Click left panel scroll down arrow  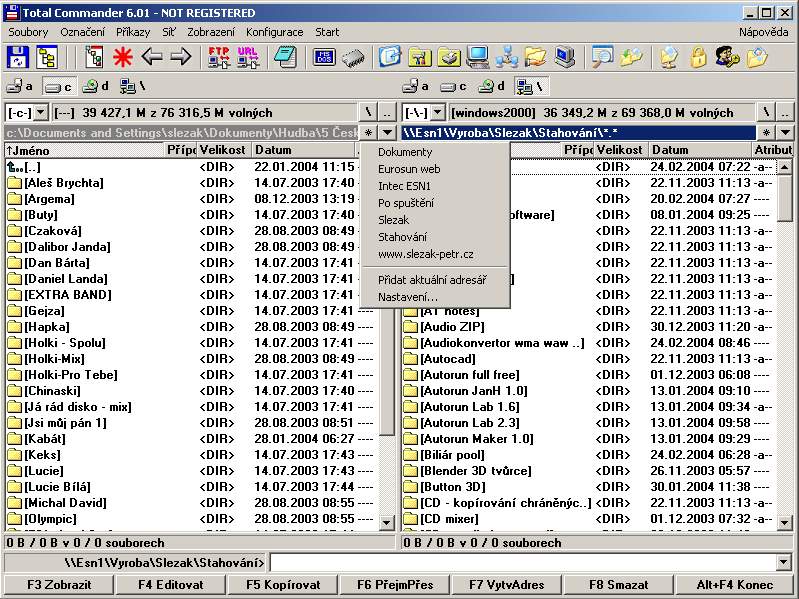click(387, 522)
